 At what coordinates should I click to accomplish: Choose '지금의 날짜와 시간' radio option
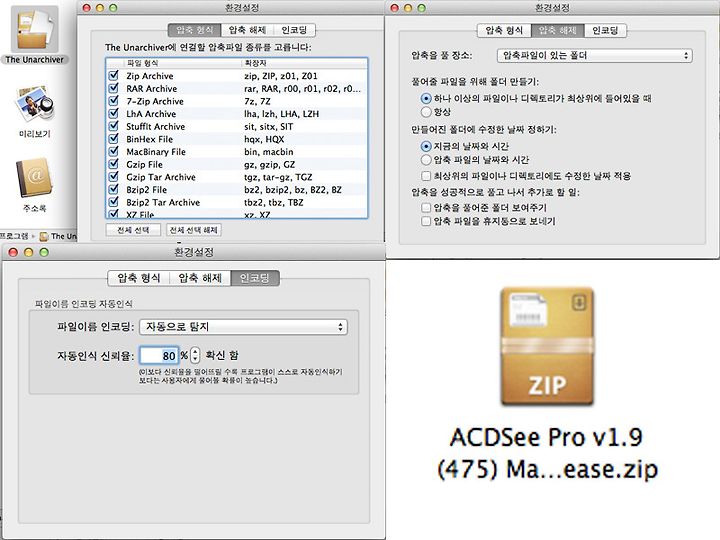pos(426,146)
